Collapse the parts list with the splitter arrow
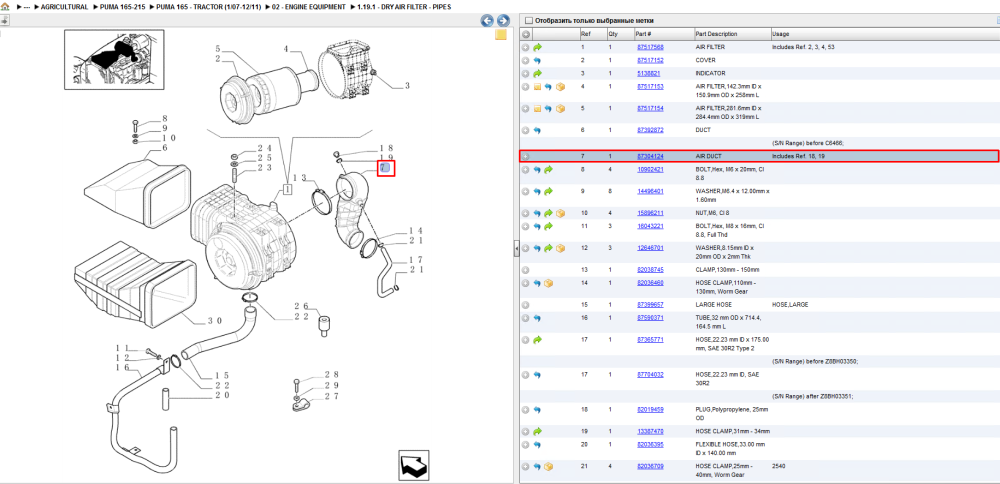1000x484 pixels. (517, 249)
